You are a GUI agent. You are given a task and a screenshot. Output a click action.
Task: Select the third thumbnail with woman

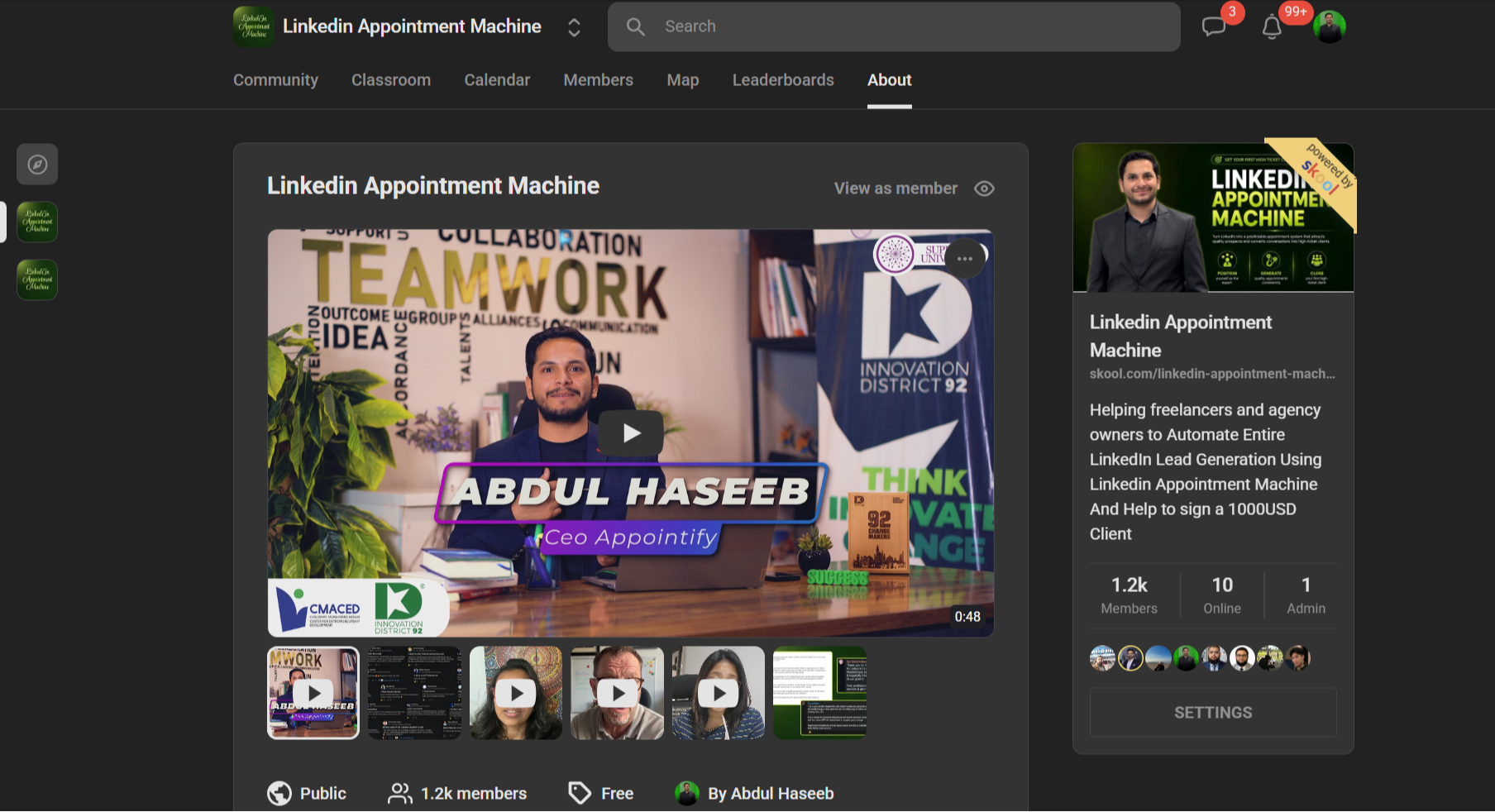[x=516, y=693]
